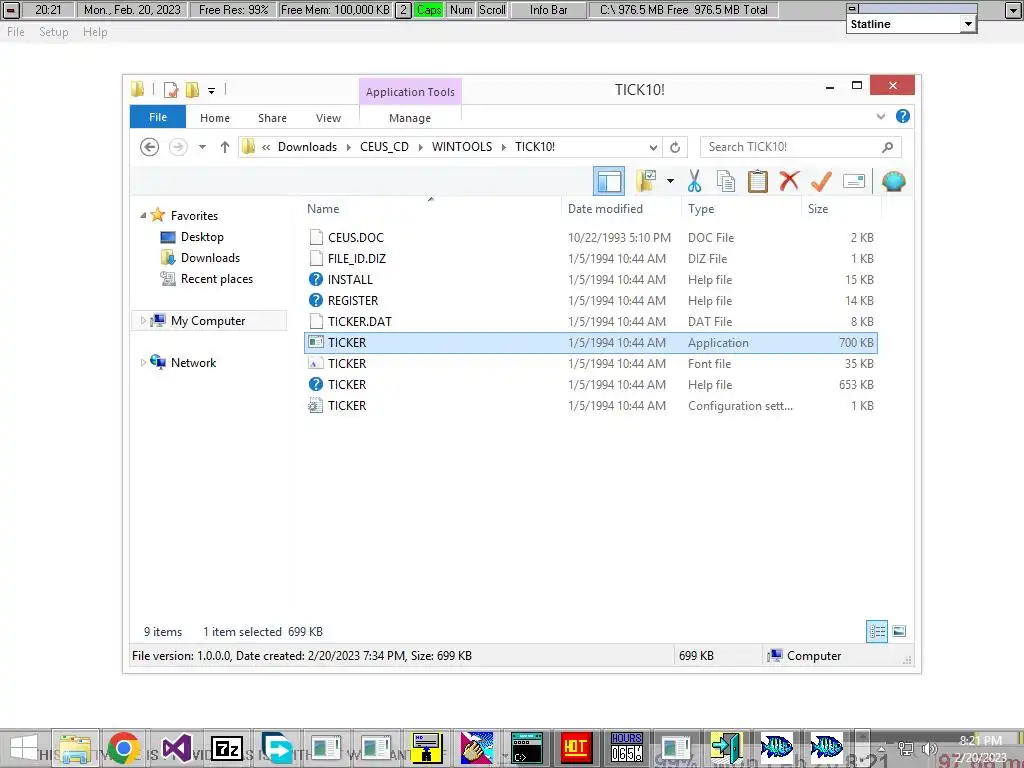Switch to the Manage ribbon tab
1024x768 pixels.
point(410,118)
